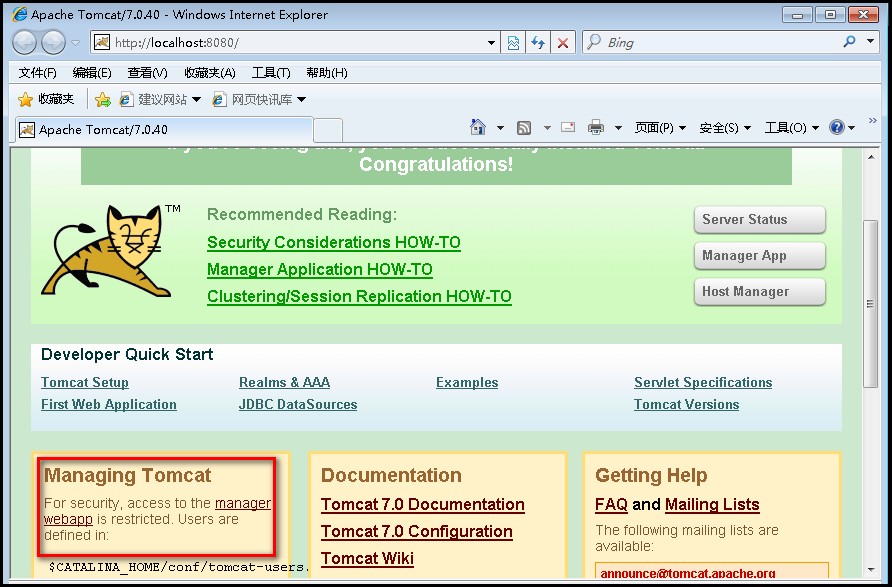Open the 工具(O) command menu
892x587 pixels.
[x=791, y=128]
